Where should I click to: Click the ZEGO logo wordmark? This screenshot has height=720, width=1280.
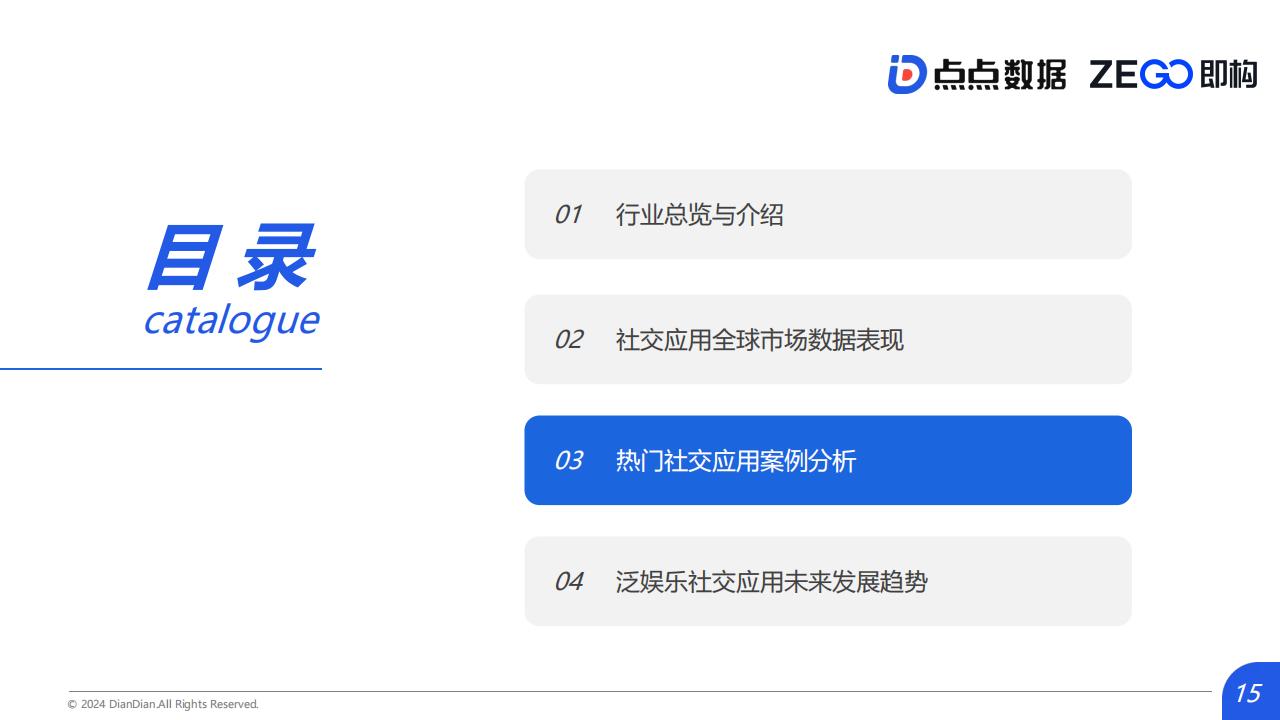[1141, 75]
